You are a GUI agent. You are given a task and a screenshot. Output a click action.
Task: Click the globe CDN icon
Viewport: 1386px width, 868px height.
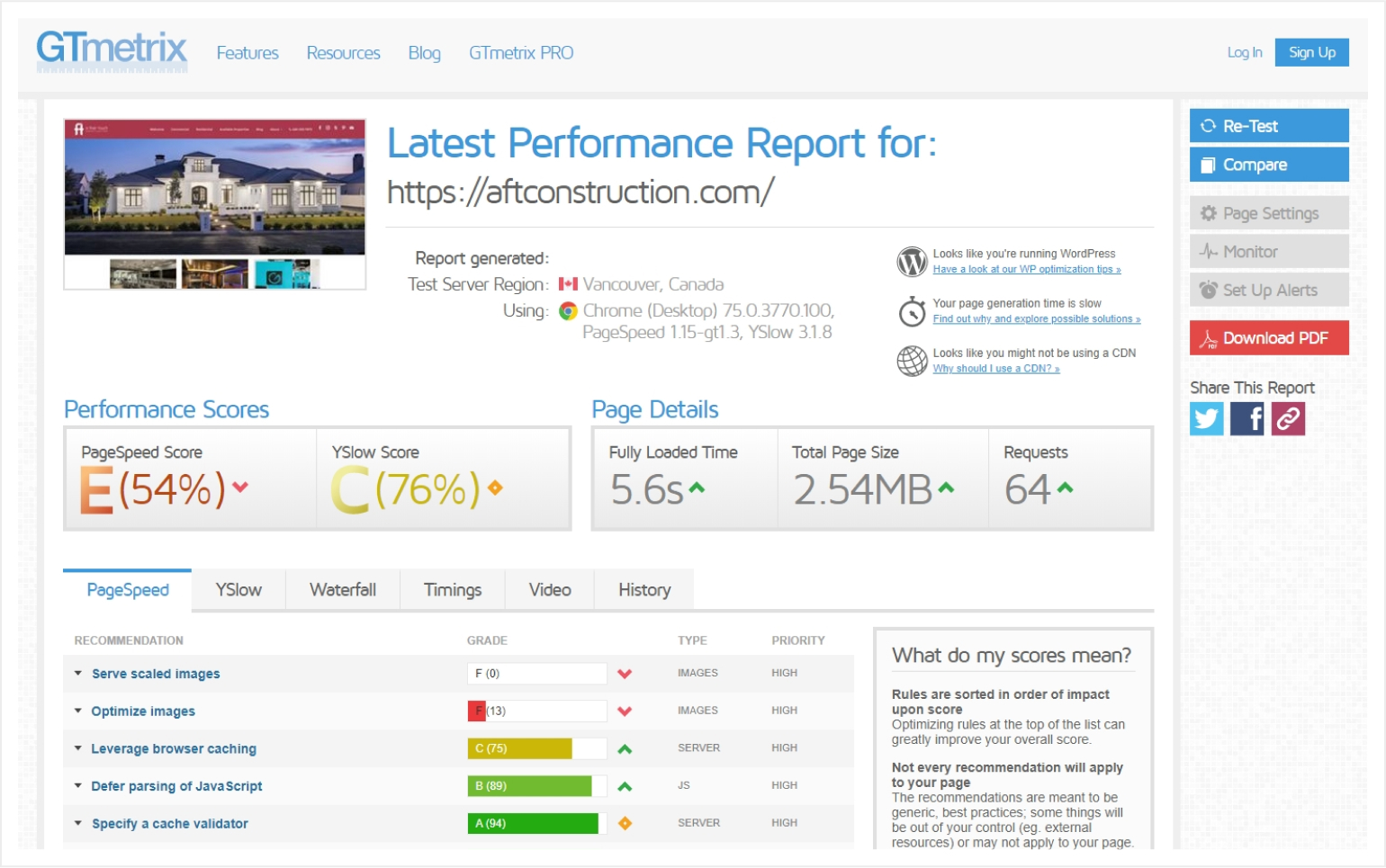point(912,361)
